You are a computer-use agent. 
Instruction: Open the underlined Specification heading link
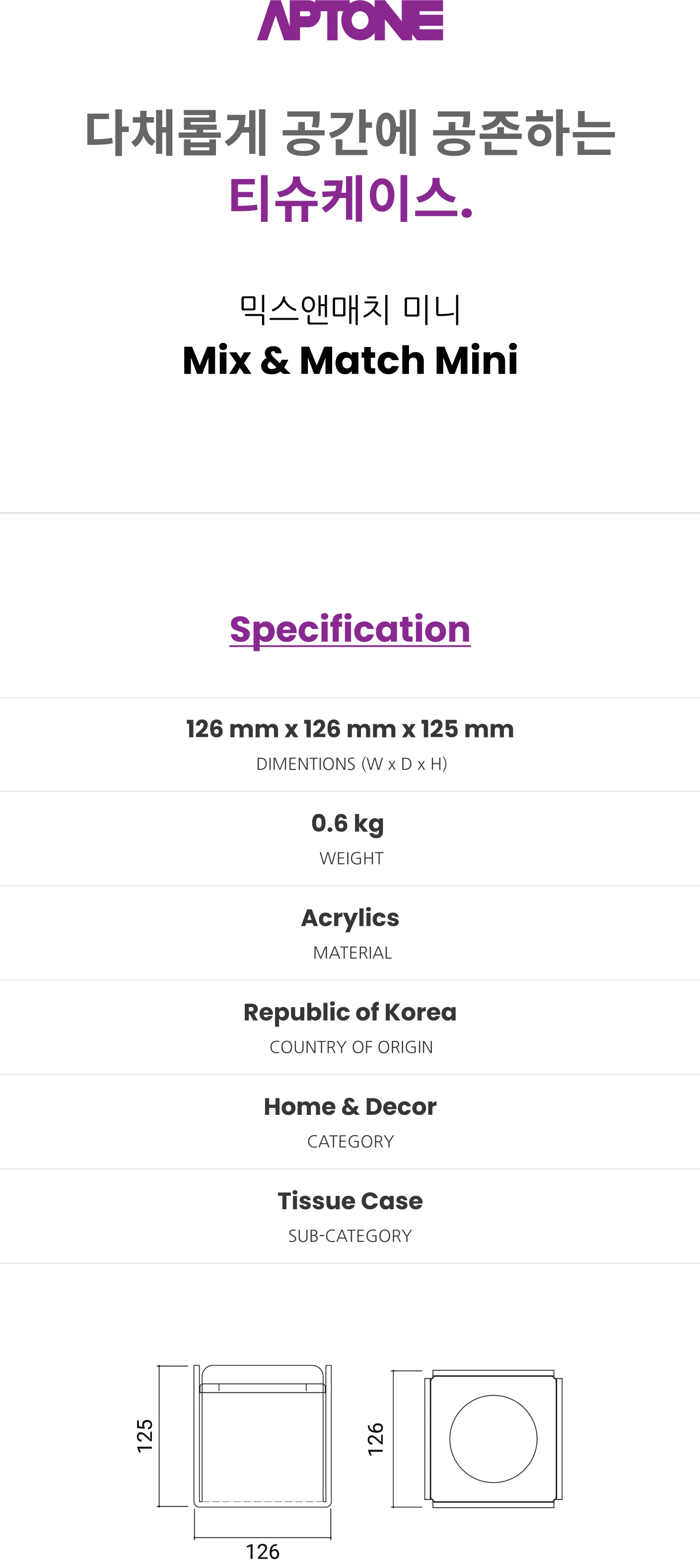(x=350, y=629)
